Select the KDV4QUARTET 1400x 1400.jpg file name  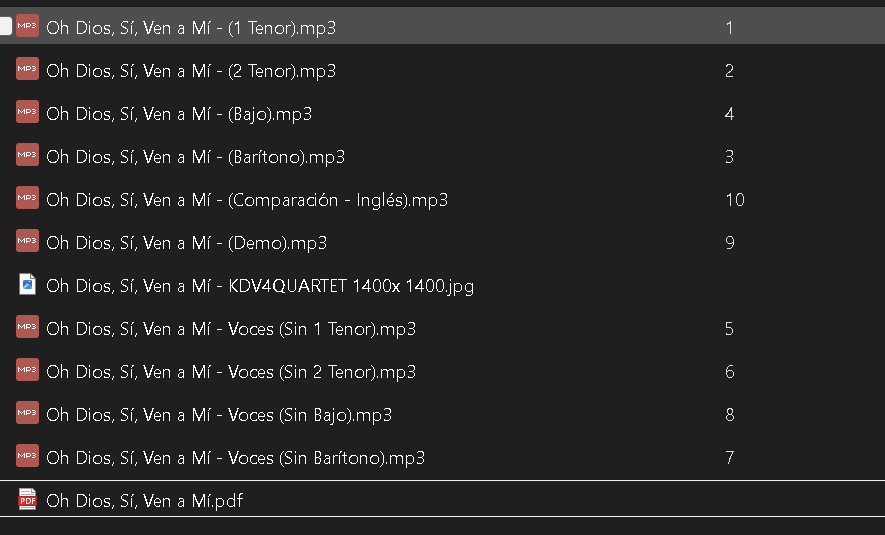(x=260, y=286)
